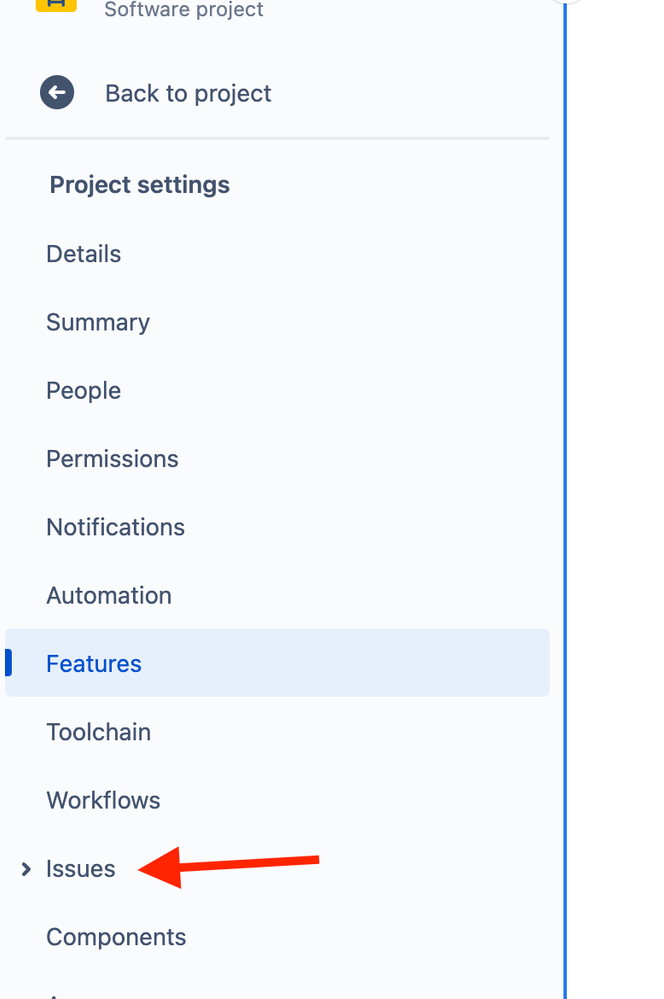This screenshot has width=664, height=999.
Task: Click the Software project subtitle text
Action: pos(184,9)
